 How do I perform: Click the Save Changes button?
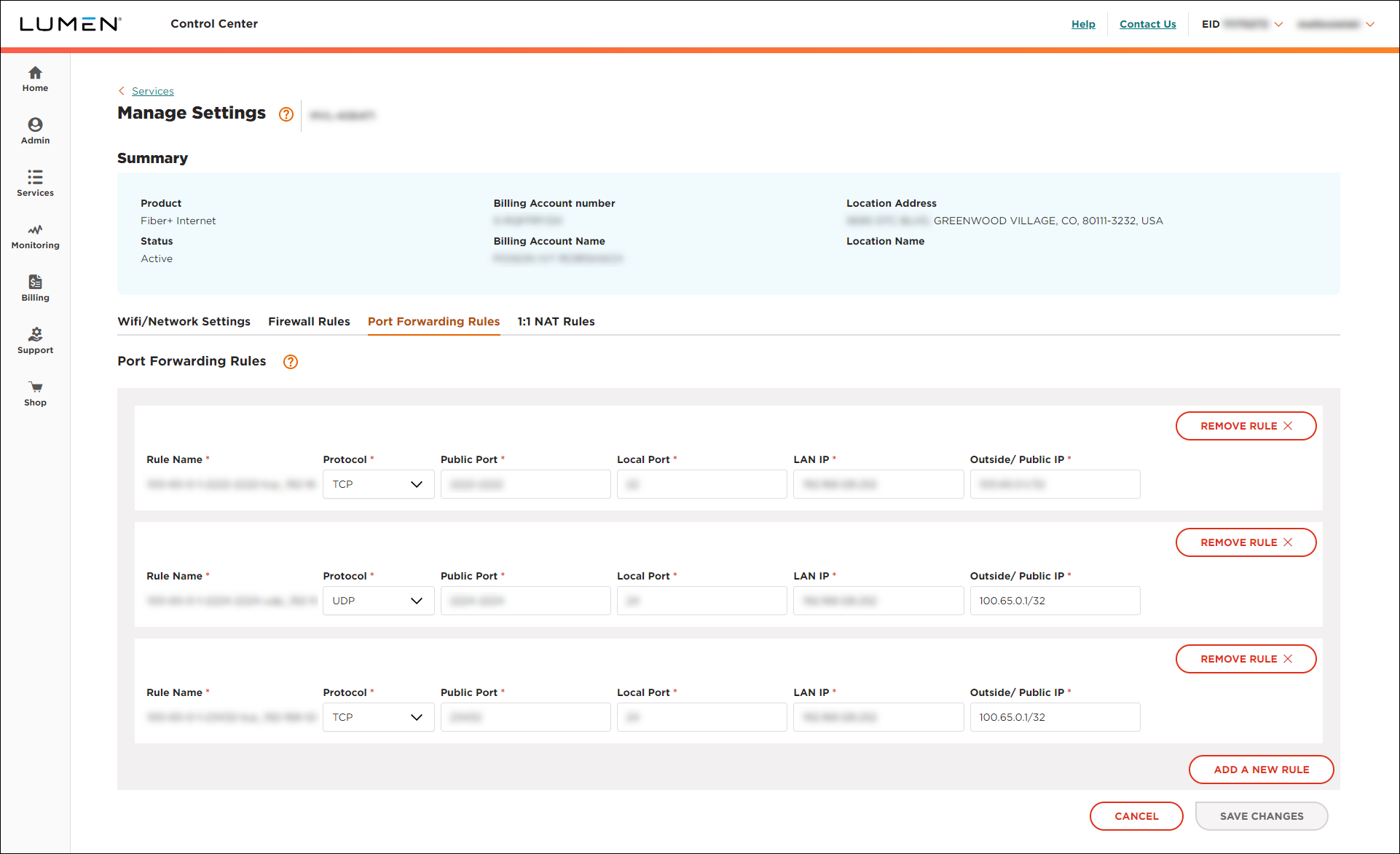[1262, 815]
